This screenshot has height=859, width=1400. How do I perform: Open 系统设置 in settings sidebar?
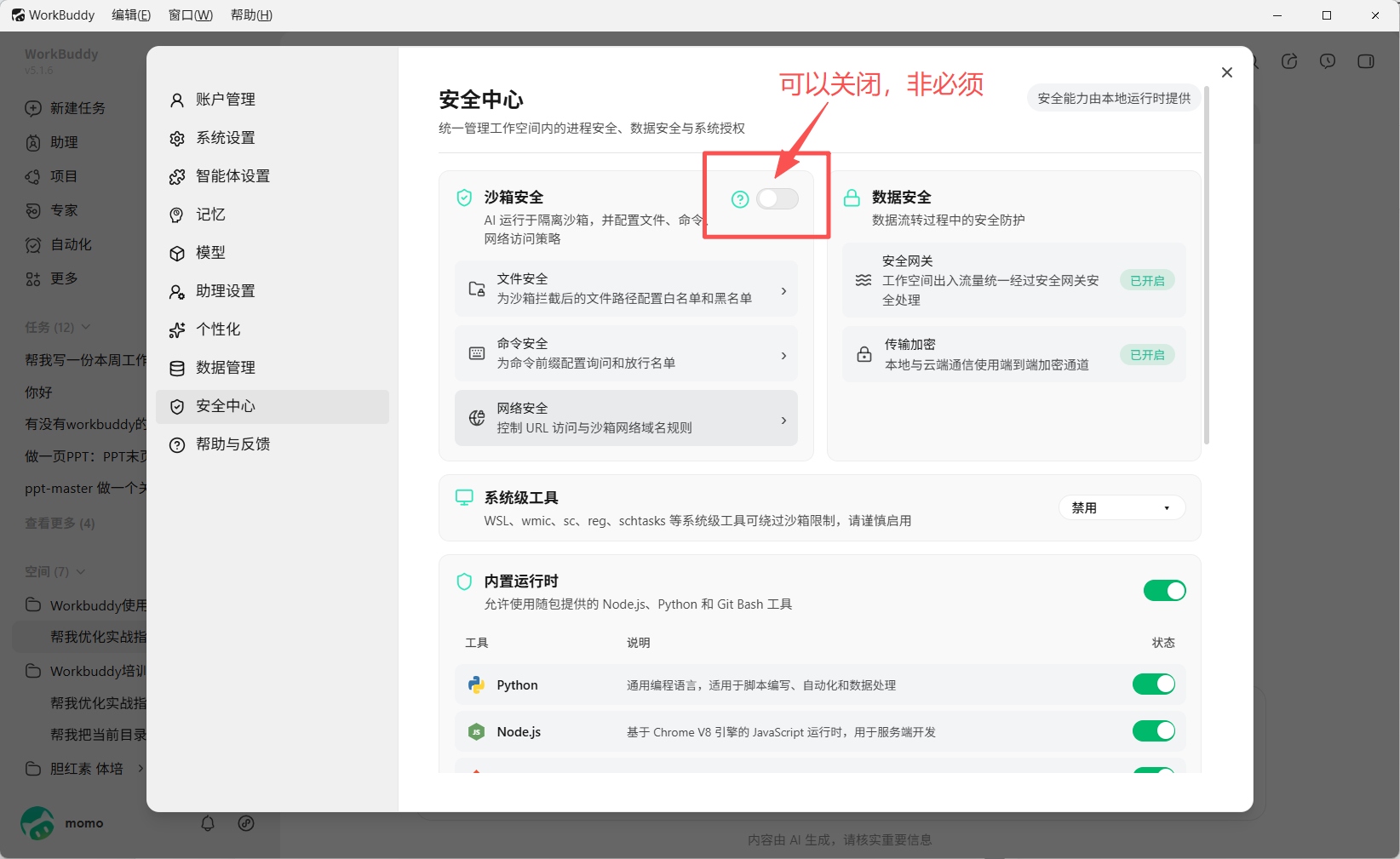pyautogui.click(x=273, y=138)
